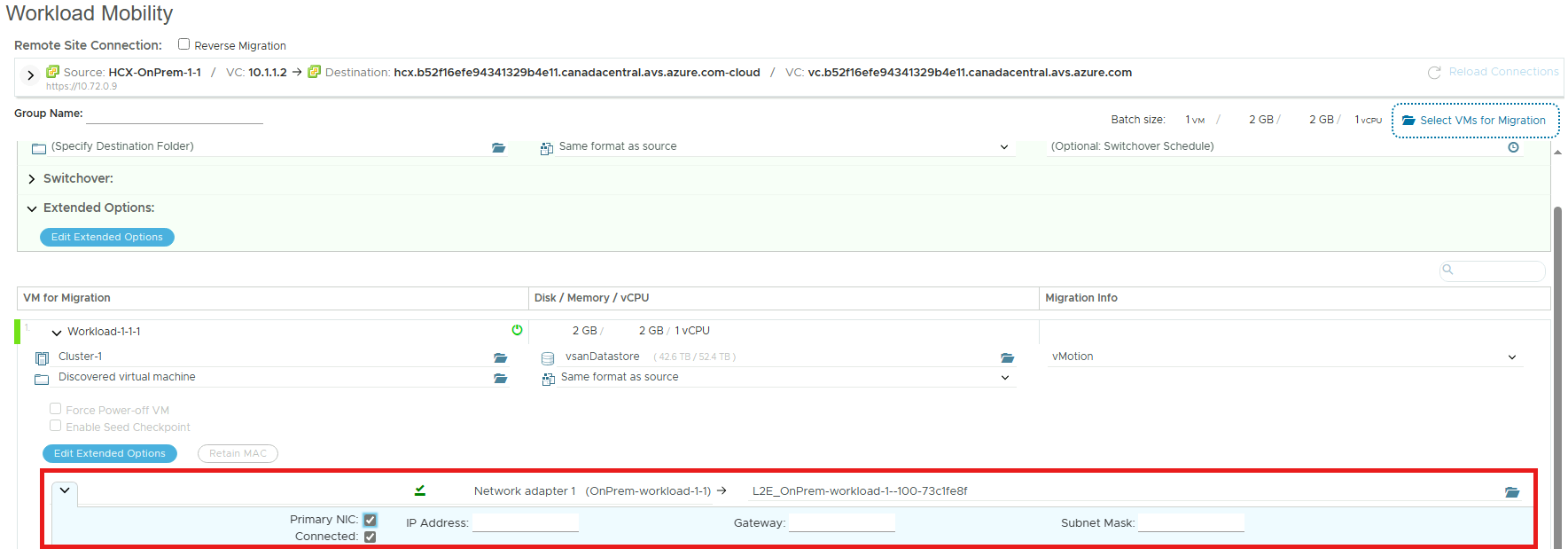Viewport: 1568px width, 549px height.
Task: Expand the Source HCX-OnPrem-1-1 connection row
Action: [x=31, y=75]
